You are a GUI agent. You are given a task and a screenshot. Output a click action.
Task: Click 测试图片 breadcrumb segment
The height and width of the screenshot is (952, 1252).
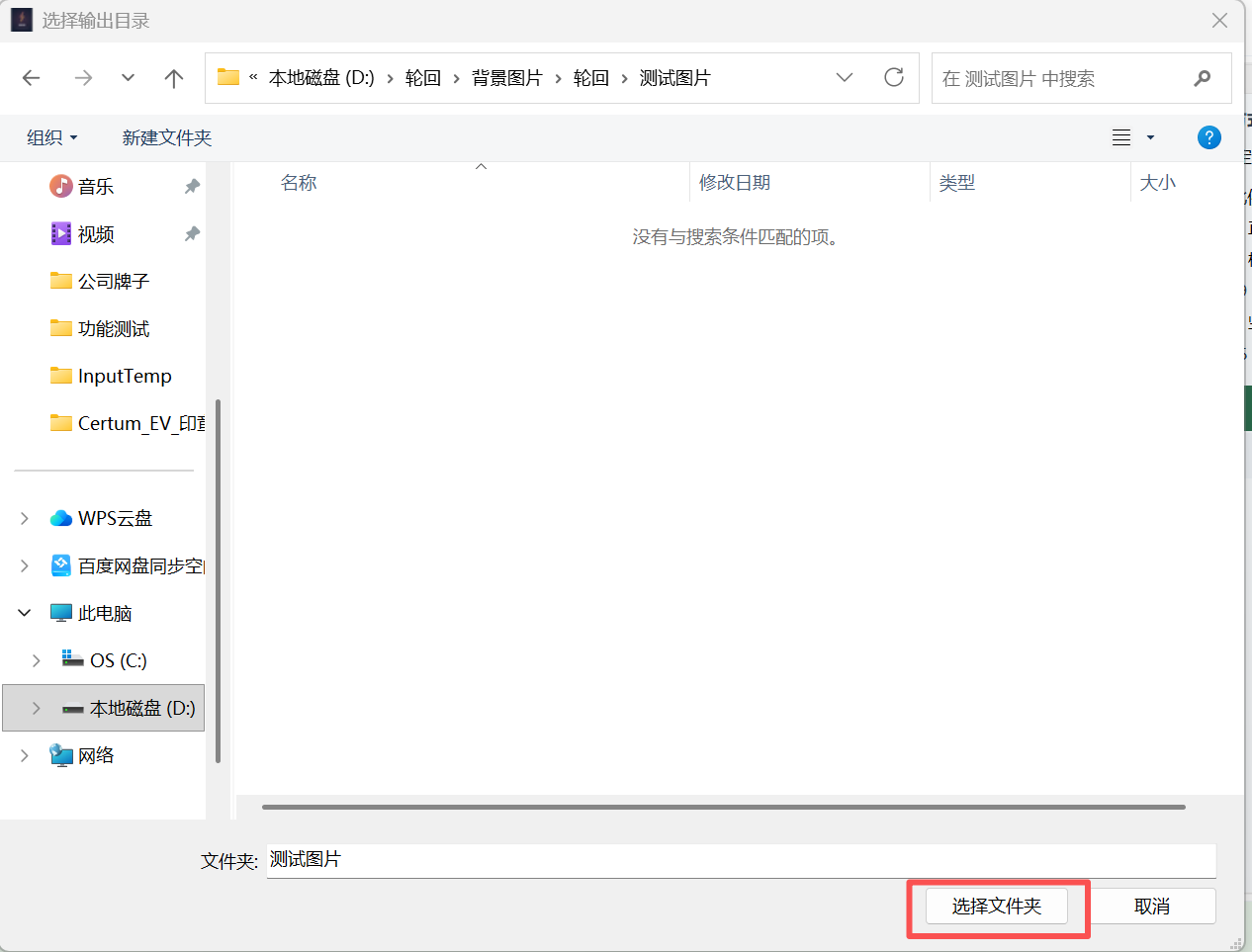(674, 78)
